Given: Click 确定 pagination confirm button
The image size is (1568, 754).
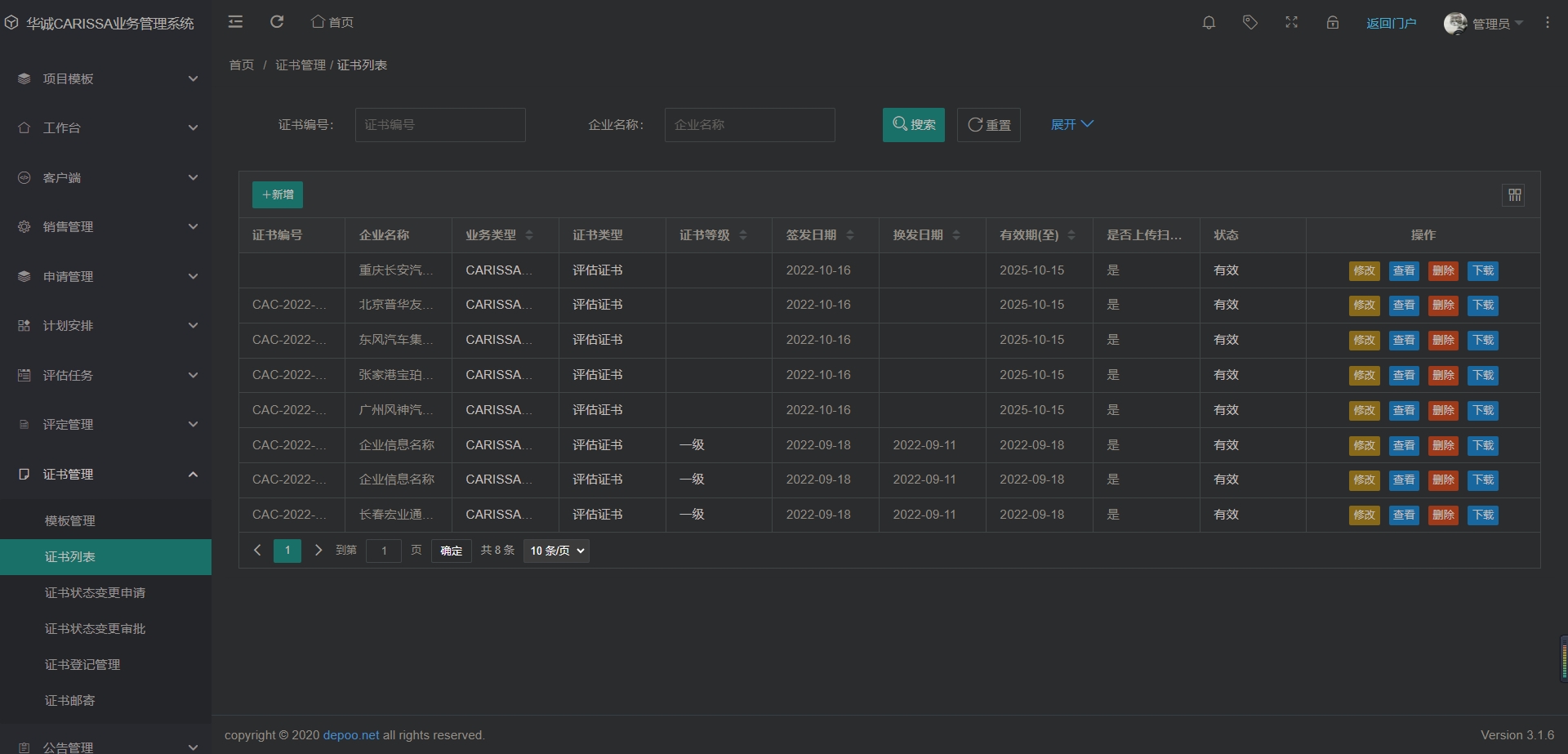Looking at the screenshot, I should (451, 551).
